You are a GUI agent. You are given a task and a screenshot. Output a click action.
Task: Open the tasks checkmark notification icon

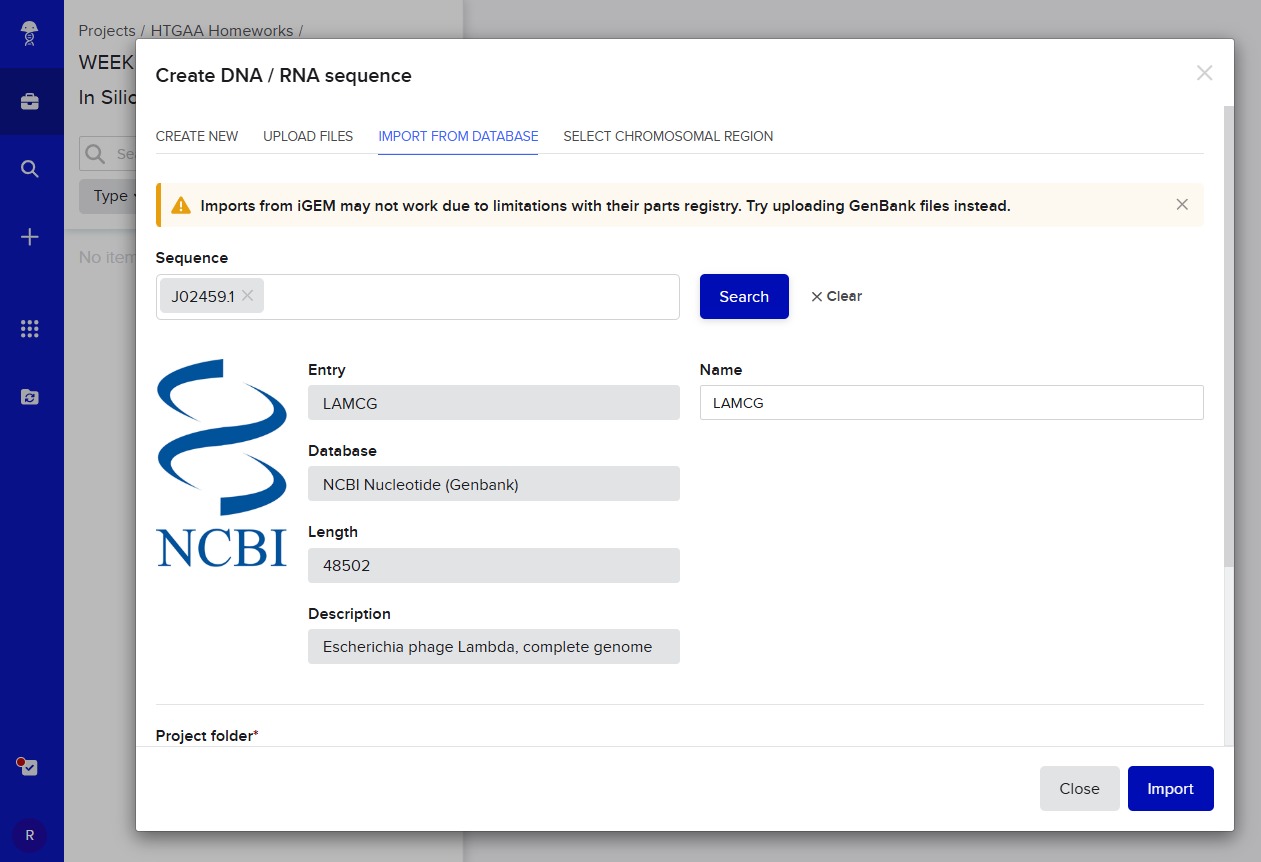[29, 767]
